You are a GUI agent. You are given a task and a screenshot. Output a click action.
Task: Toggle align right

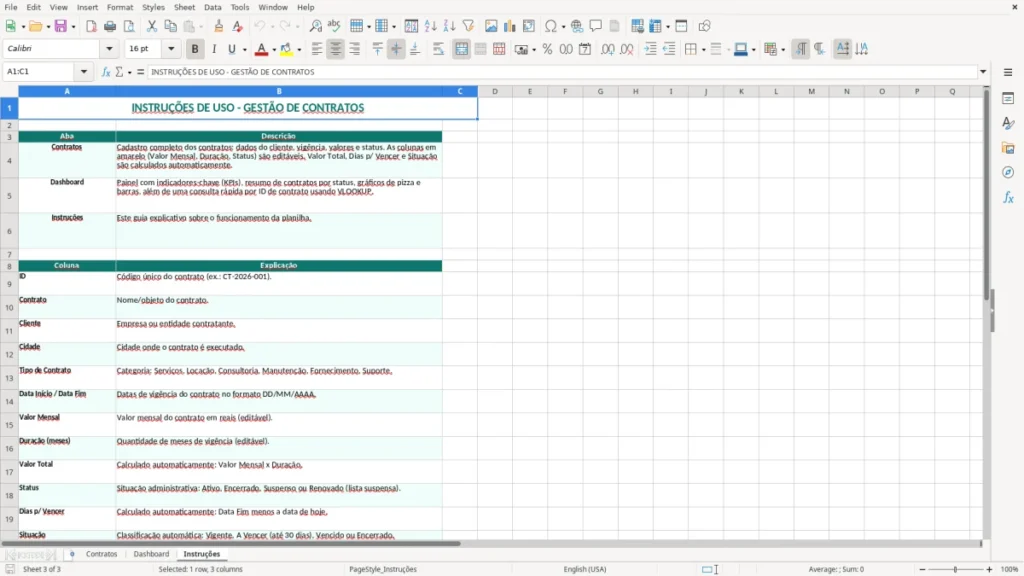pyautogui.click(x=355, y=49)
